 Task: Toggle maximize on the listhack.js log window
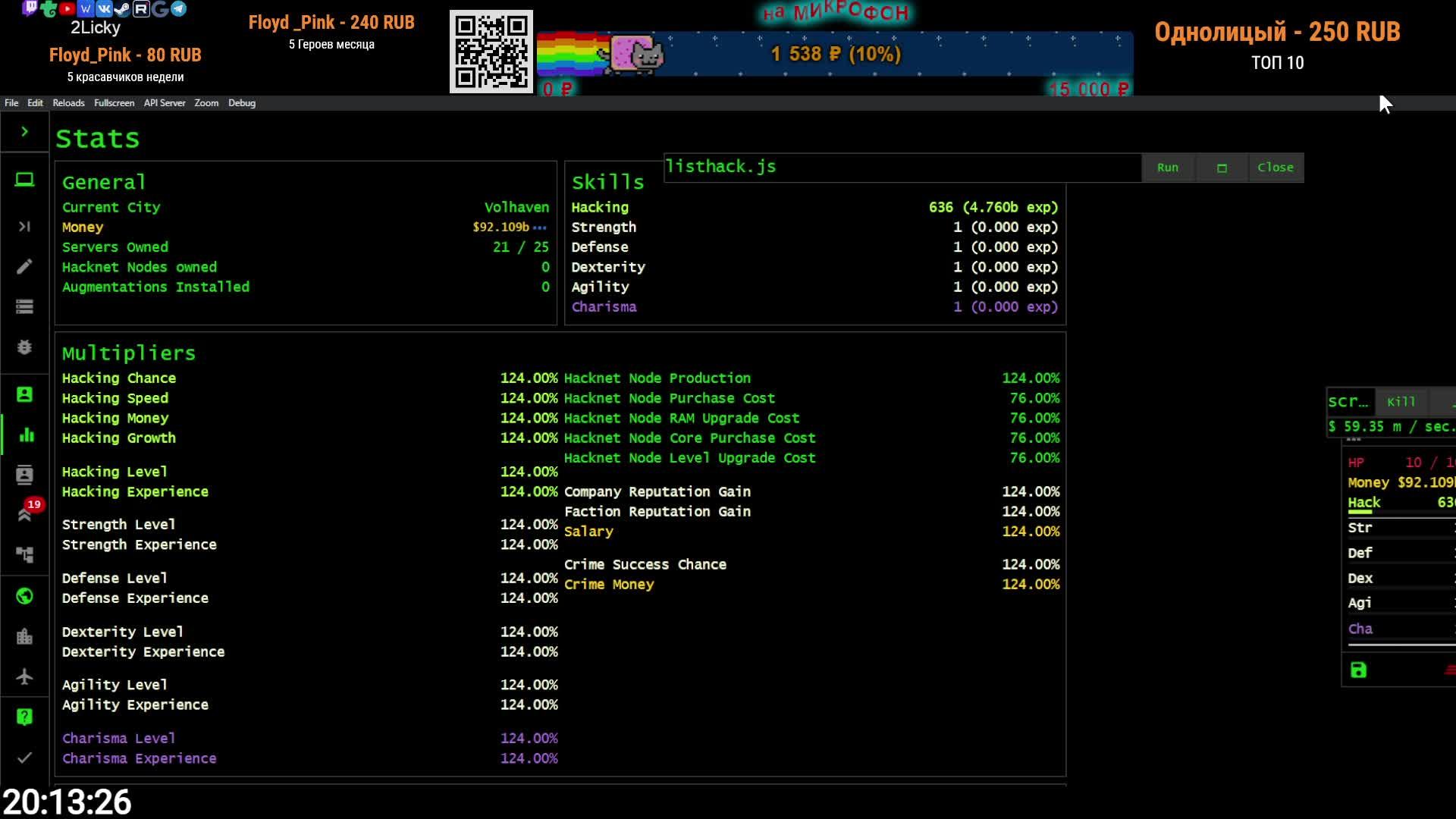pyautogui.click(x=1222, y=168)
